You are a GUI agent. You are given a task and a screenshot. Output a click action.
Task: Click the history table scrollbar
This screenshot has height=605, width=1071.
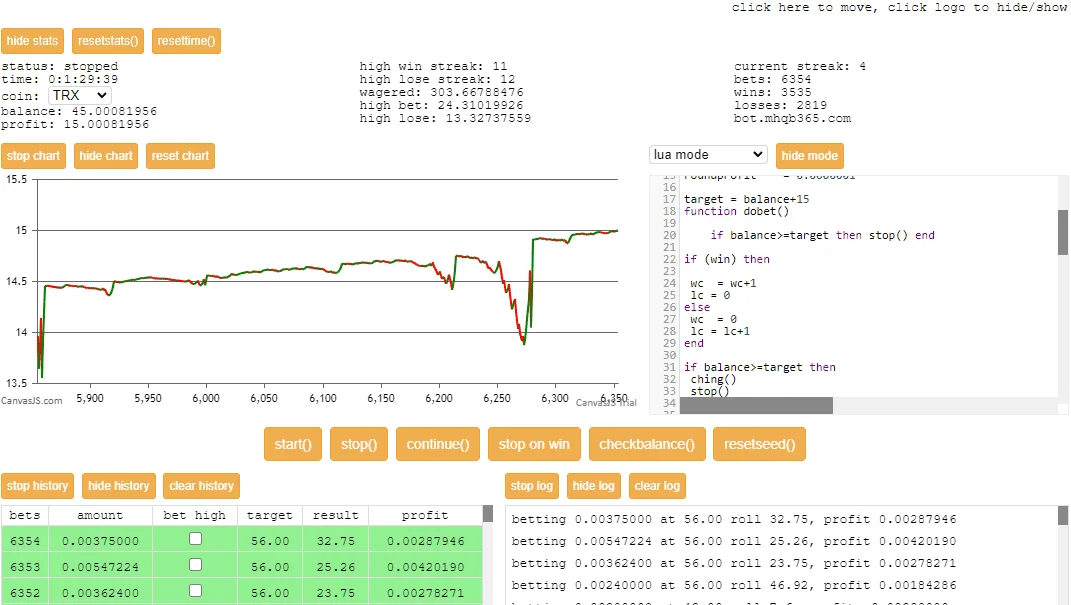pyautogui.click(x=488, y=514)
